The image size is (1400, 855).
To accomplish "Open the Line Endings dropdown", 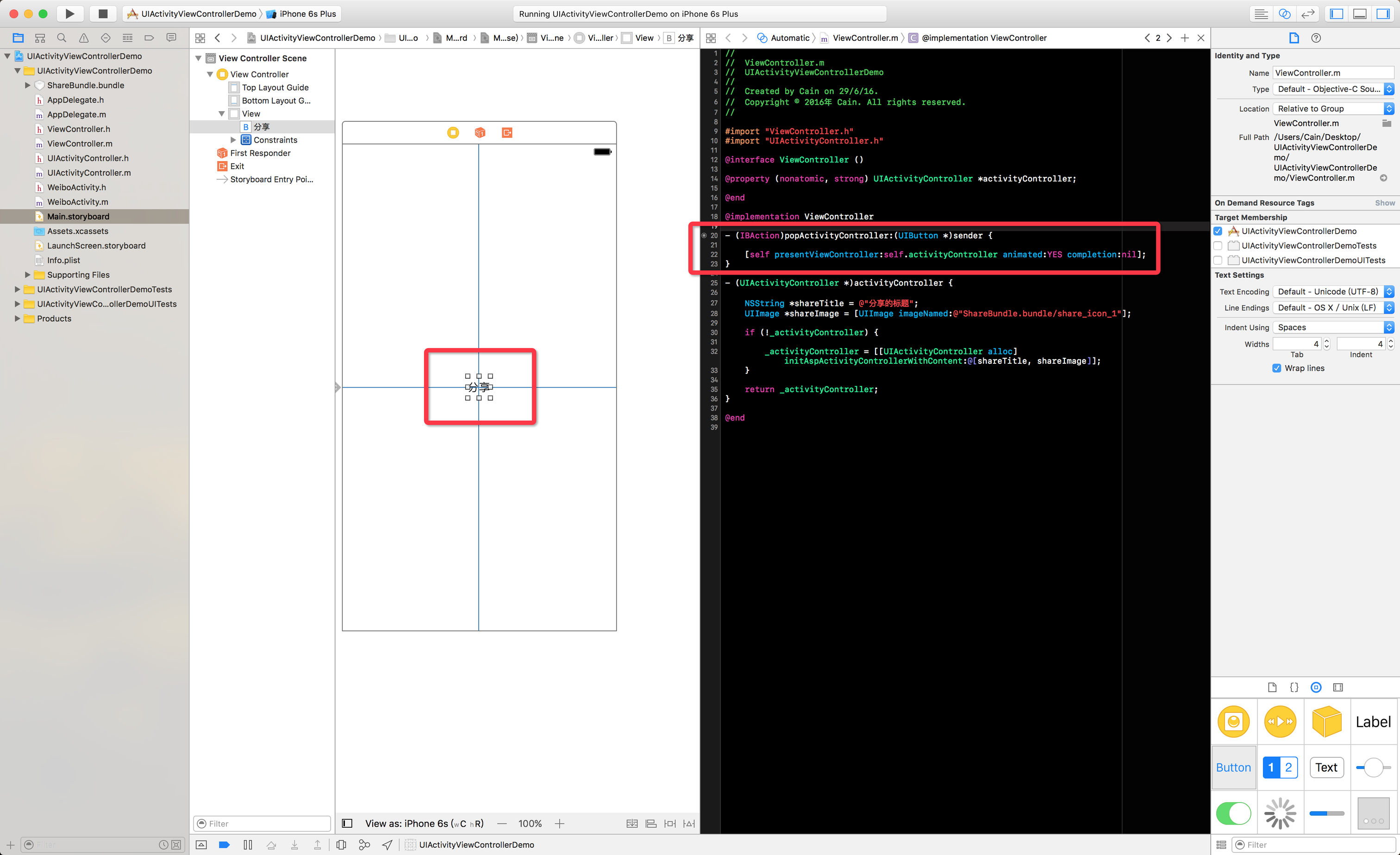I will pyautogui.click(x=1333, y=307).
